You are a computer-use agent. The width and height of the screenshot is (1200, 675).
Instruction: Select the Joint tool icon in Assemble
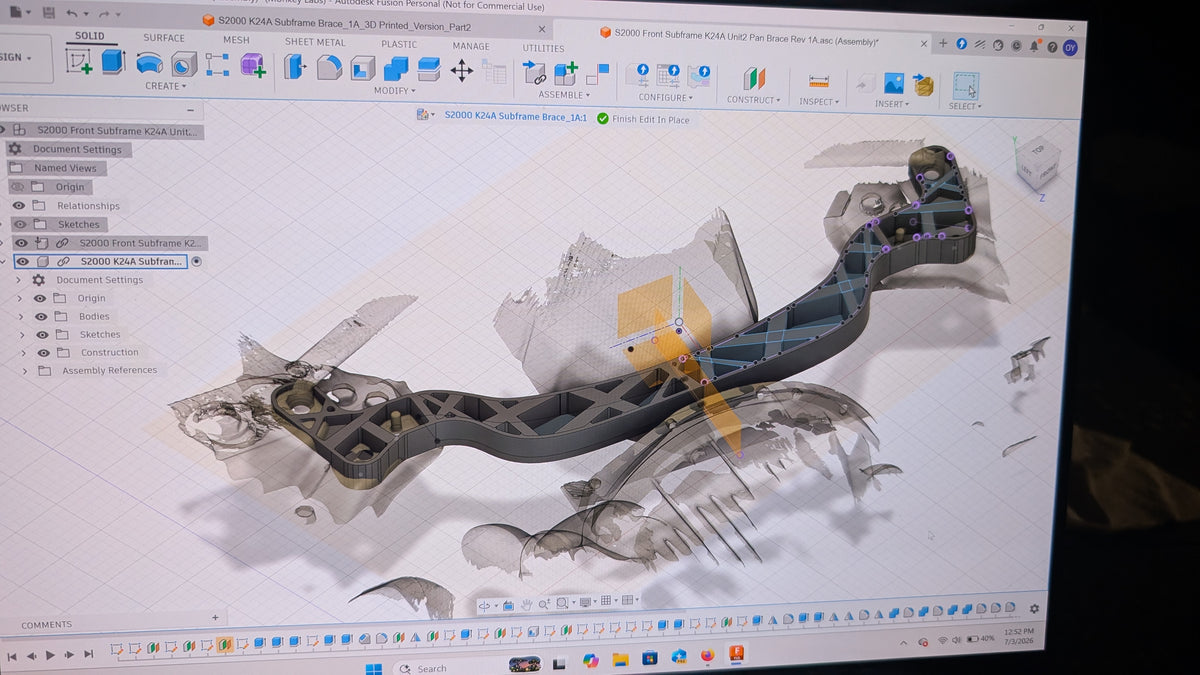point(535,72)
